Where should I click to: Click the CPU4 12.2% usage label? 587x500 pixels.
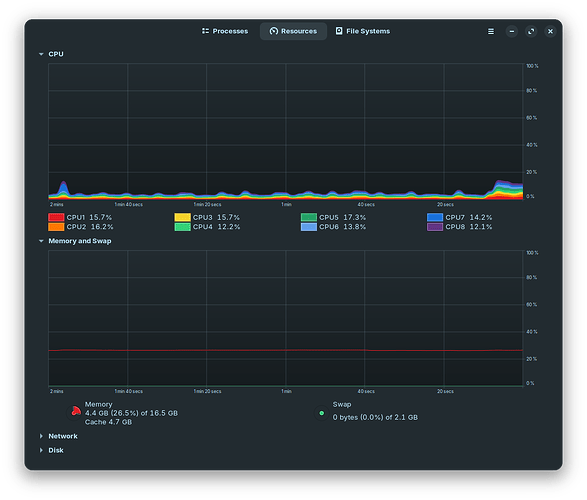(x=216, y=227)
